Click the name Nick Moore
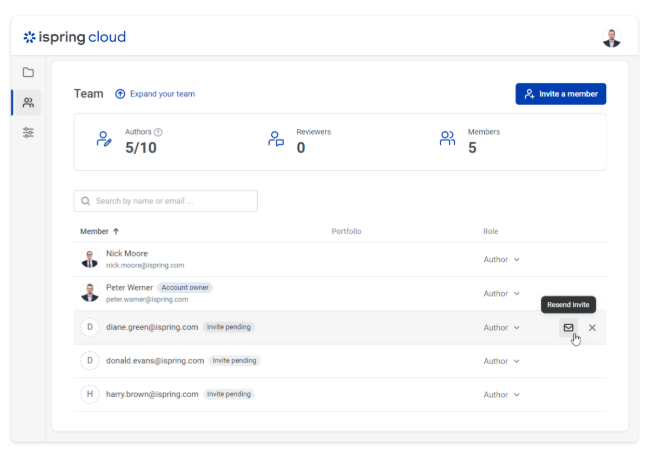The image size is (658, 458). [127, 254]
